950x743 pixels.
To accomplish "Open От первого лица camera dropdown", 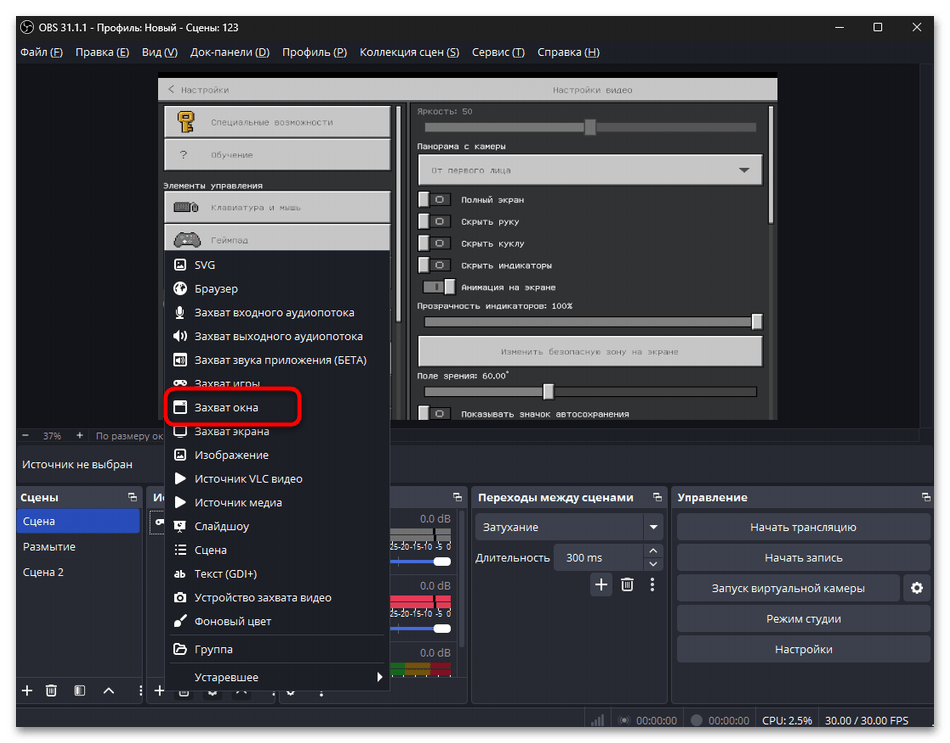I will (590, 170).
